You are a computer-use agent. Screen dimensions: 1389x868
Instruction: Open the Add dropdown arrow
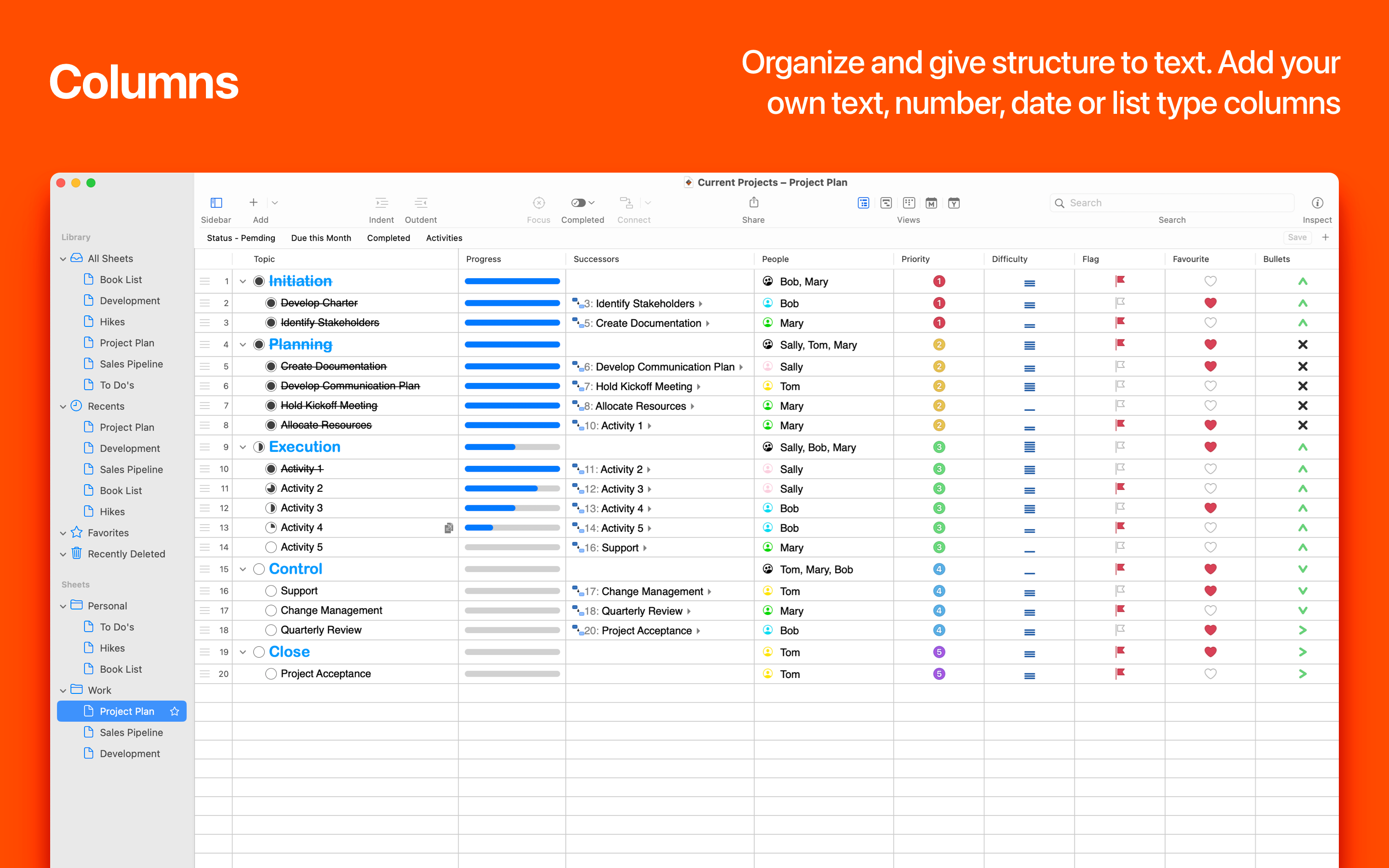[x=275, y=203]
